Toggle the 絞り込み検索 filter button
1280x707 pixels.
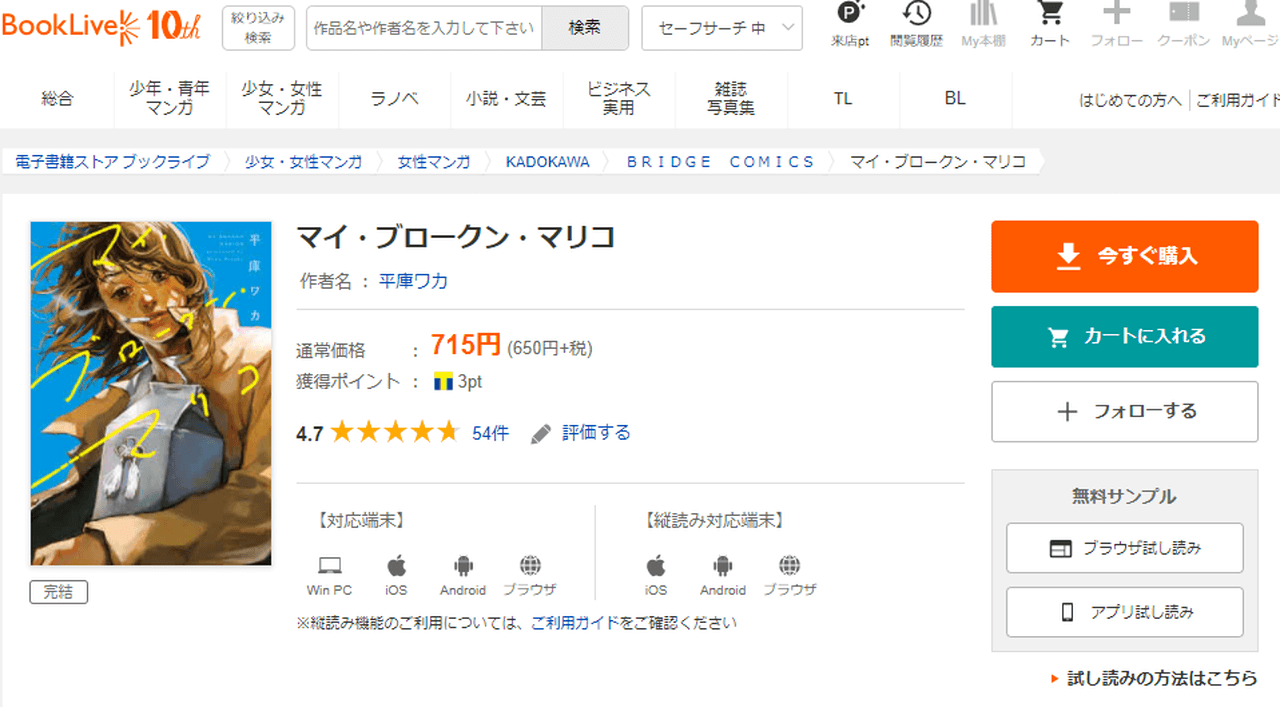(x=258, y=28)
